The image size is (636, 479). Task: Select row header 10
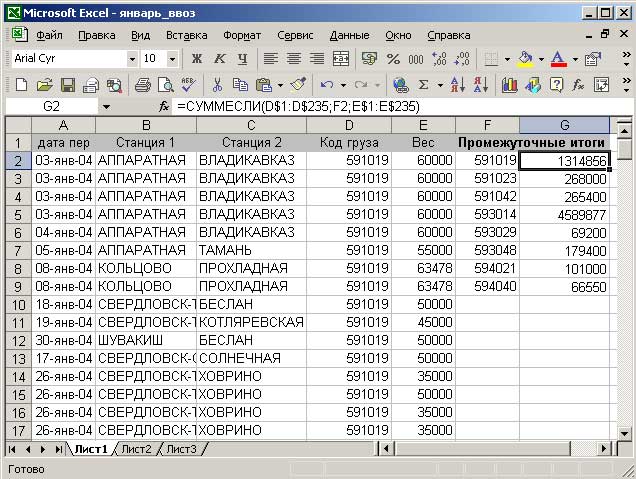click(17, 304)
